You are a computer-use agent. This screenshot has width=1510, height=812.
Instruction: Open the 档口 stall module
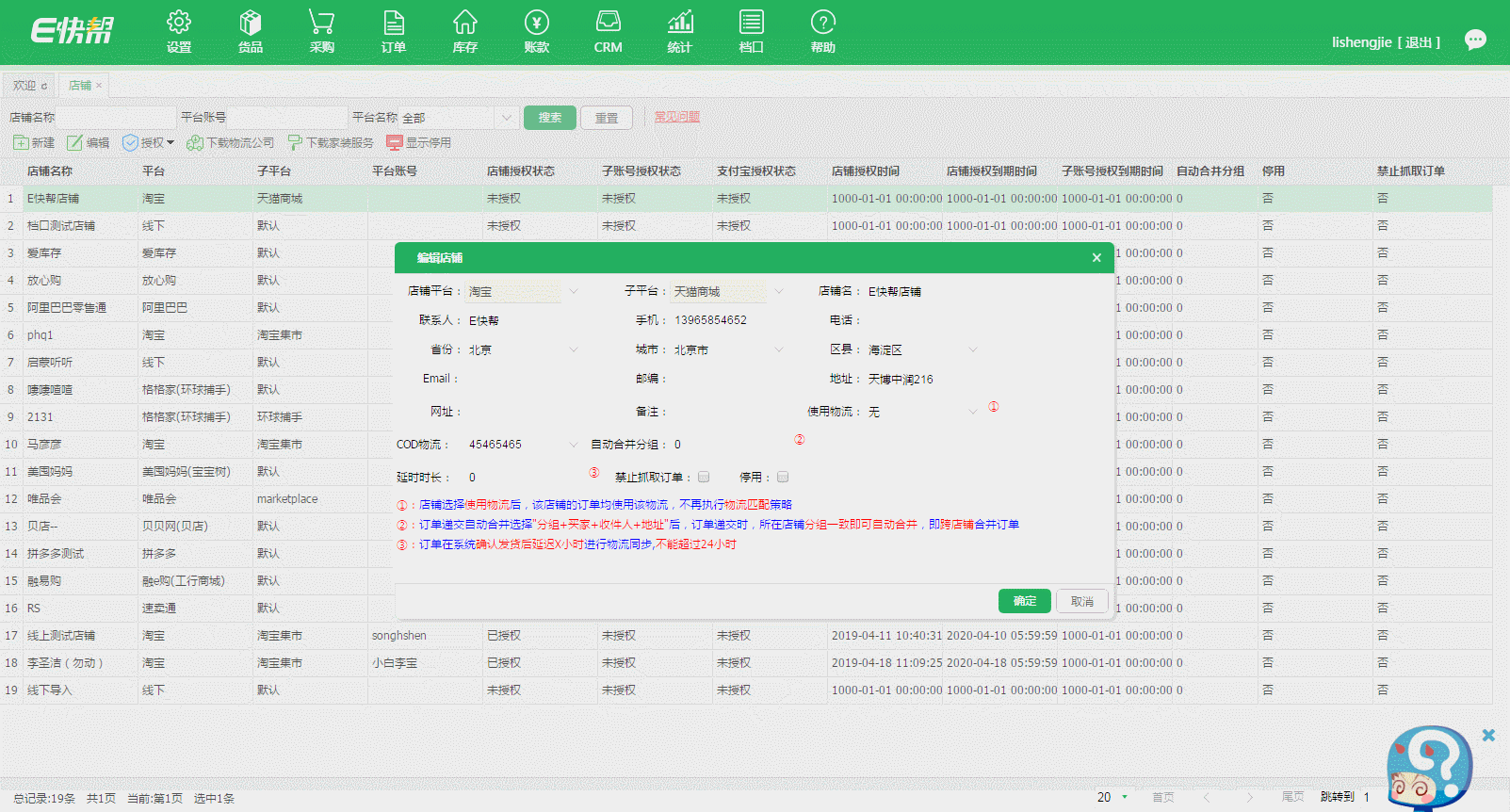(752, 32)
